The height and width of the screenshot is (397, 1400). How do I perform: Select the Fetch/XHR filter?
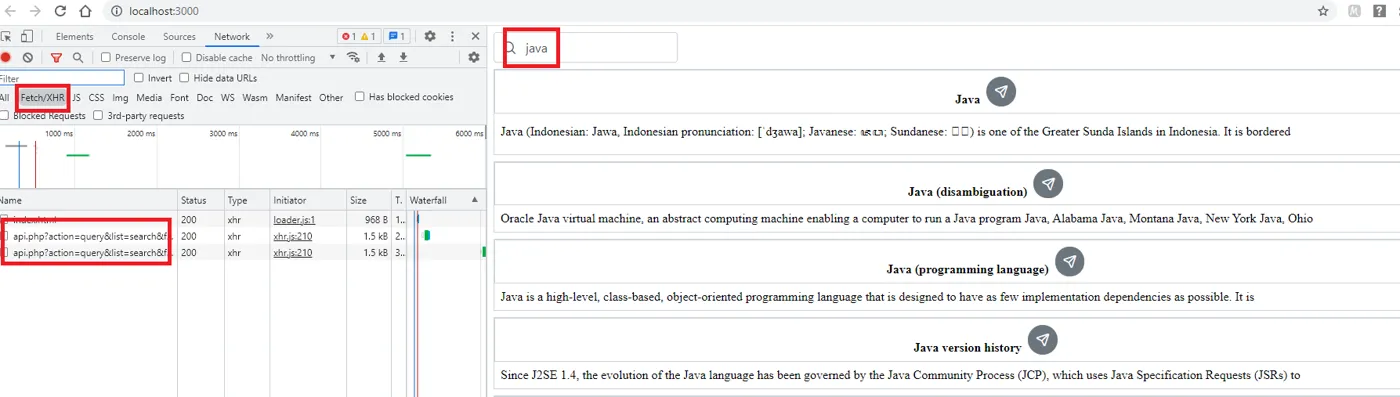pyautogui.click(x=43, y=98)
